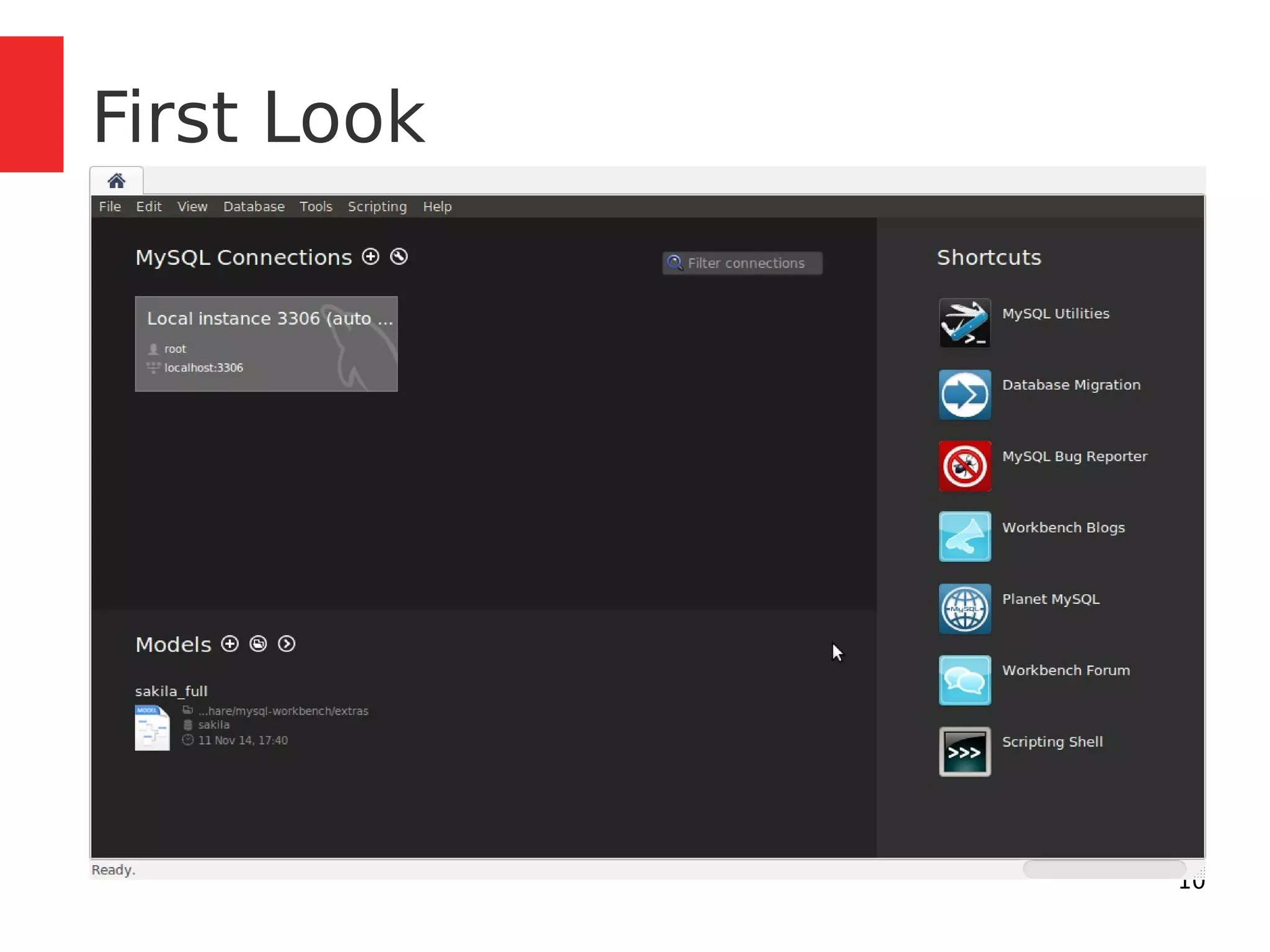Open the View menu

pos(192,207)
